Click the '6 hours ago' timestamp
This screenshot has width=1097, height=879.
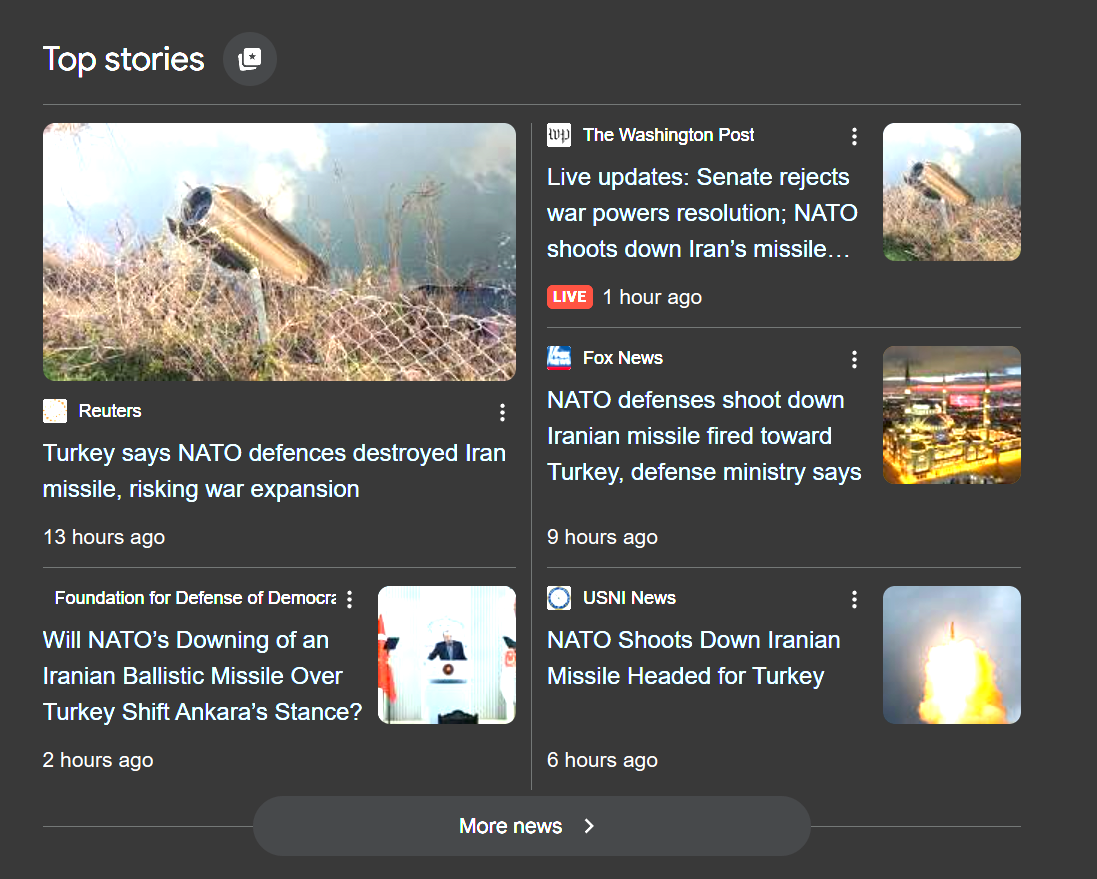[602, 760]
